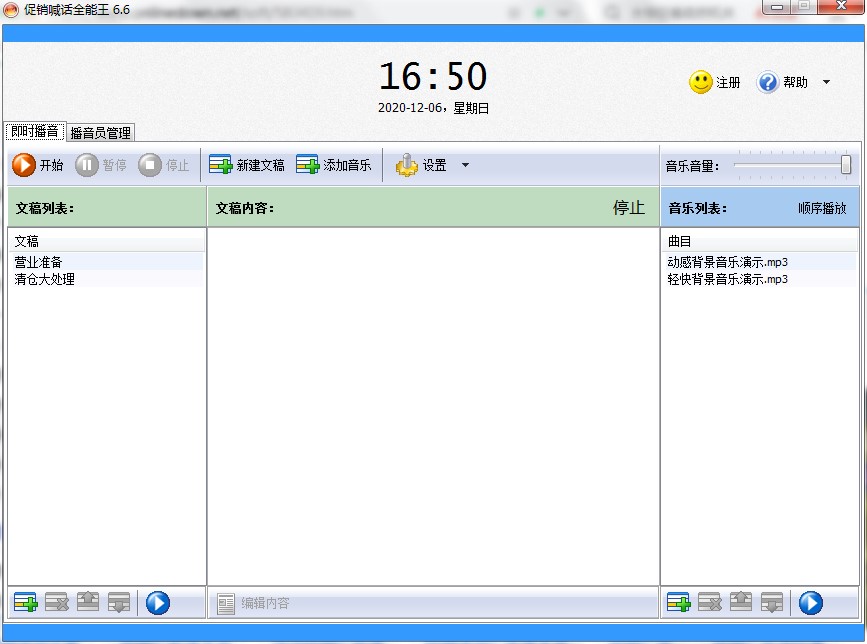The height and width of the screenshot is (644, 867).
Task: Open 帮助 help question mark icon
Action: [x=767, y=82]
